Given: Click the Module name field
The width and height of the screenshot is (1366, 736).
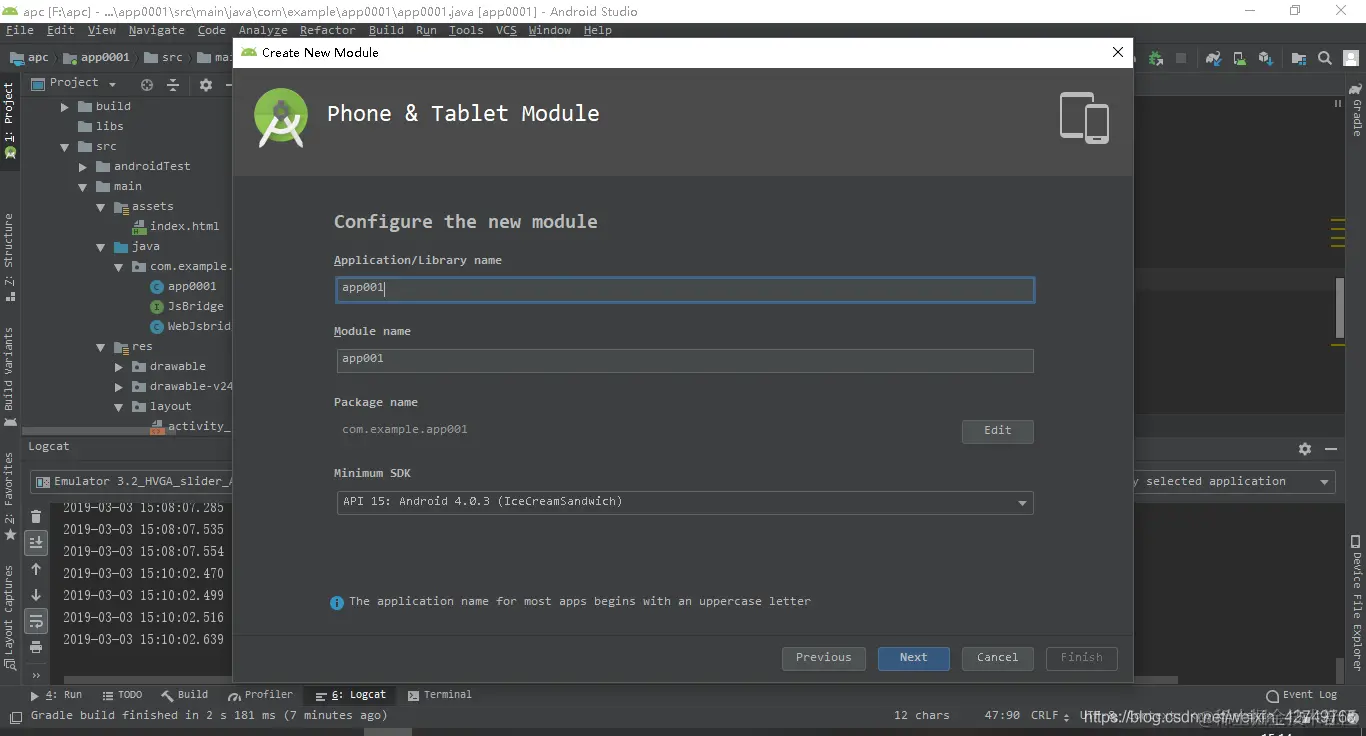Looking at the screenshot, I should 685,360.
